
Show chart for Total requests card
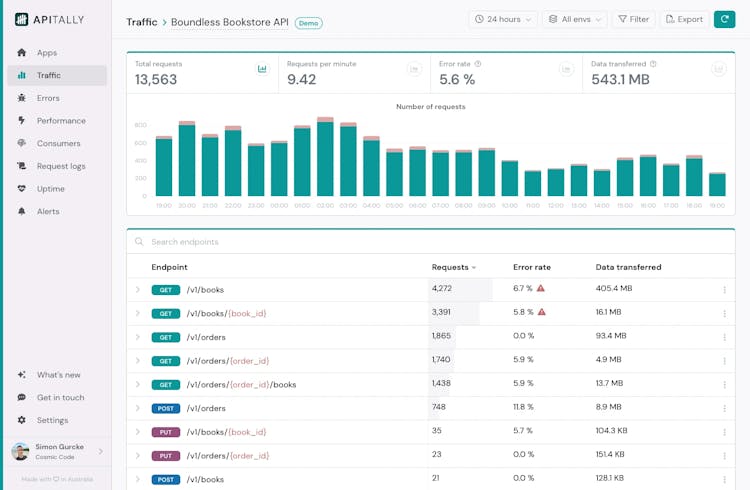pos(262,69)
